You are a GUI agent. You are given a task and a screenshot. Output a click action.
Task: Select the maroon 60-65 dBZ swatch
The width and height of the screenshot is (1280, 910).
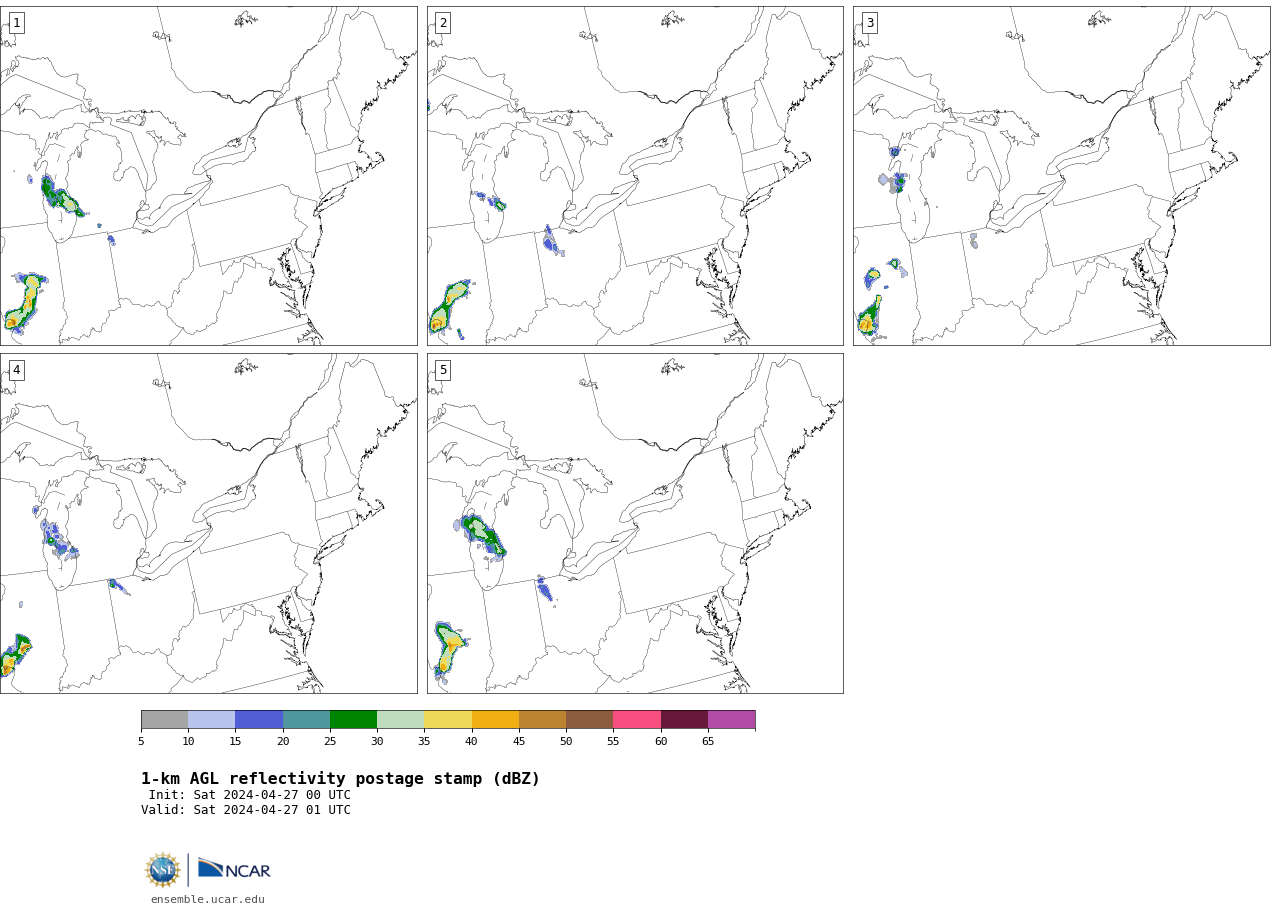coord(684,720)
